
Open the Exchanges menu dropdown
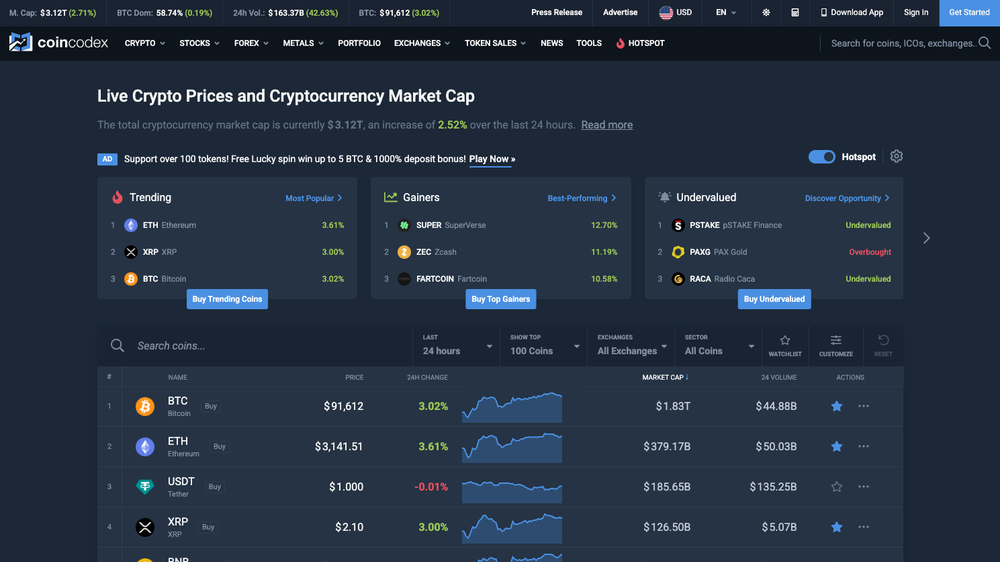tap(422, 43)
